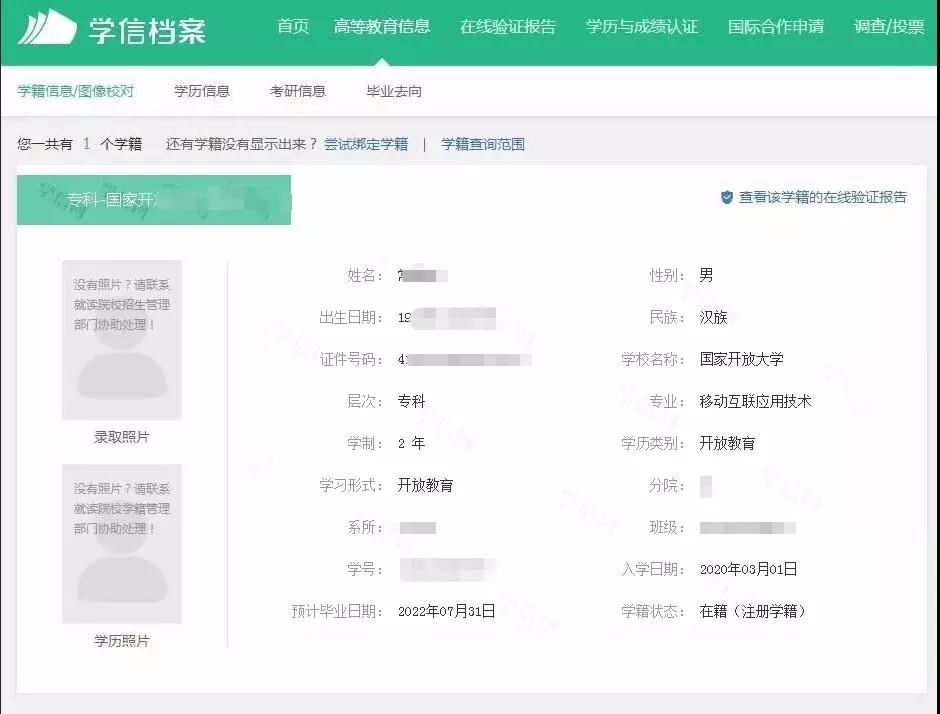Viewport: 940px width, 714px height.
Task: Click the 尝试绑定学籍 link
Action: point(366,144)
